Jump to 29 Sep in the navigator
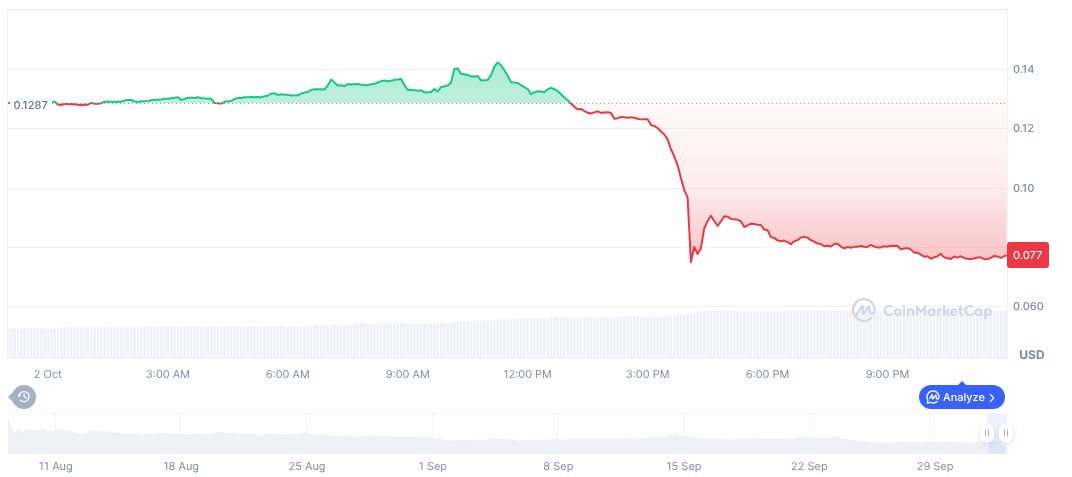Screen dimensions: 1072x477 (x=935, y=466)
